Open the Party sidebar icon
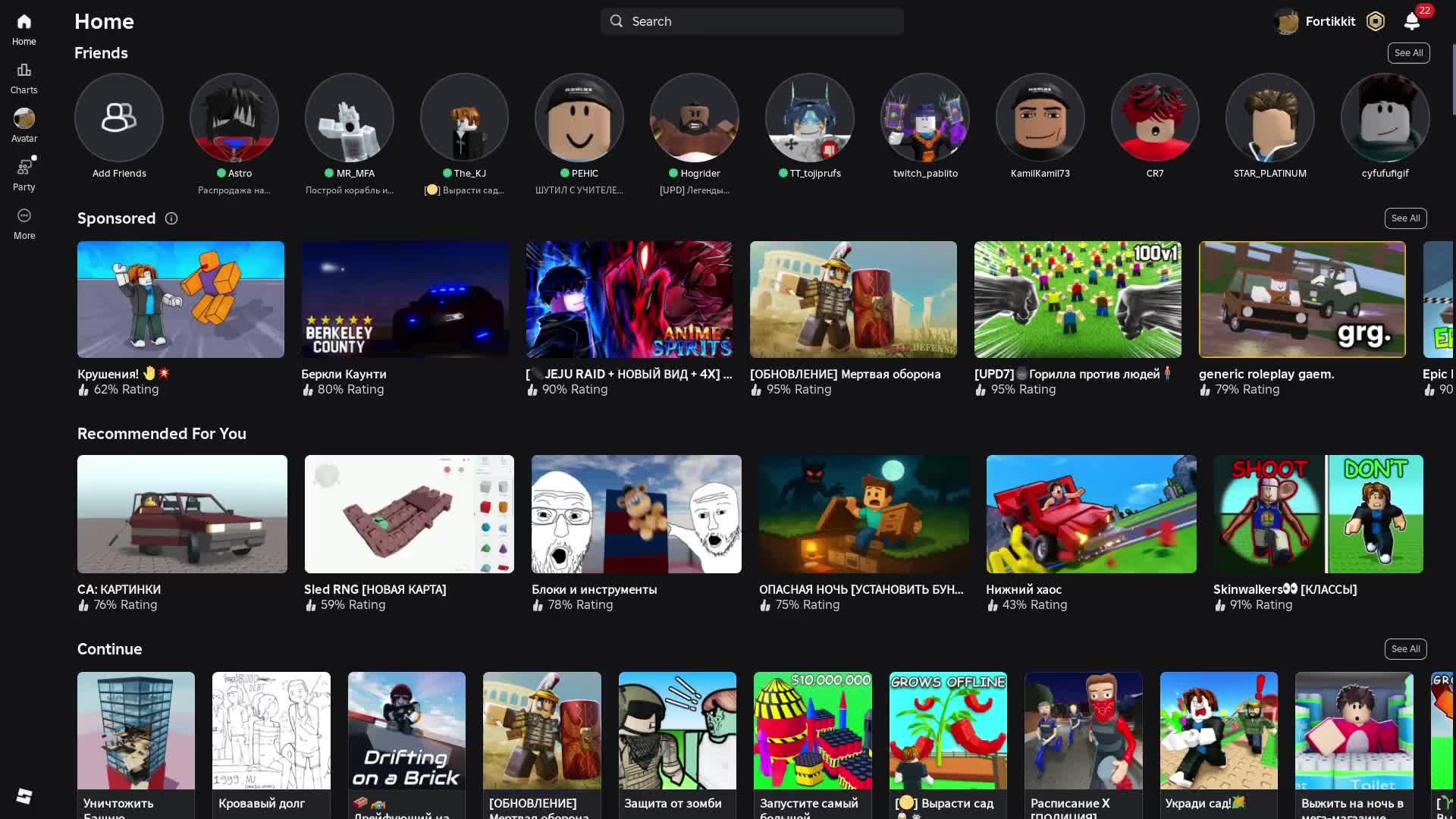This screenshot has width=1456, height=819. coord(24,174)
